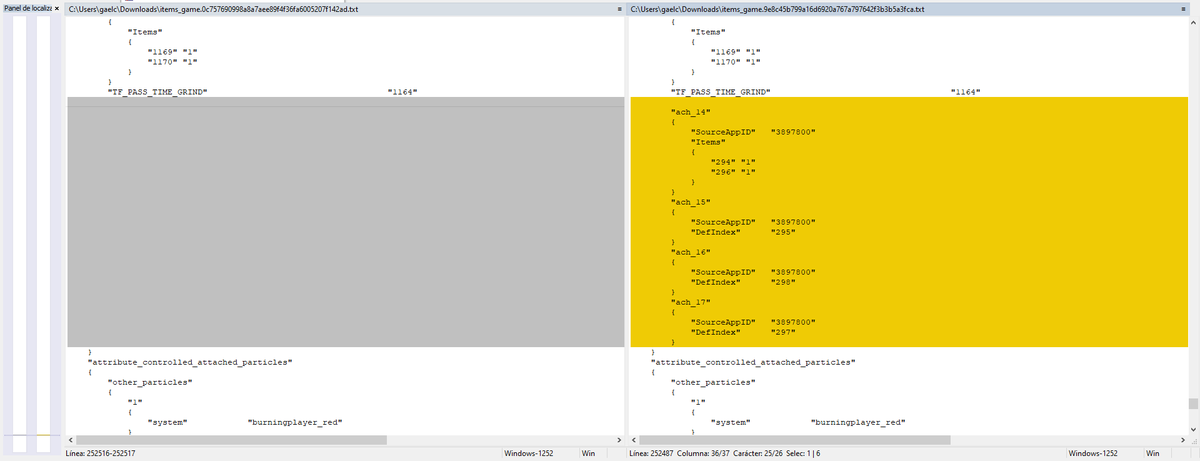Click right status bar "Win" line ending
Screen dimensions: 1200x461
[x=1153, y=453]
